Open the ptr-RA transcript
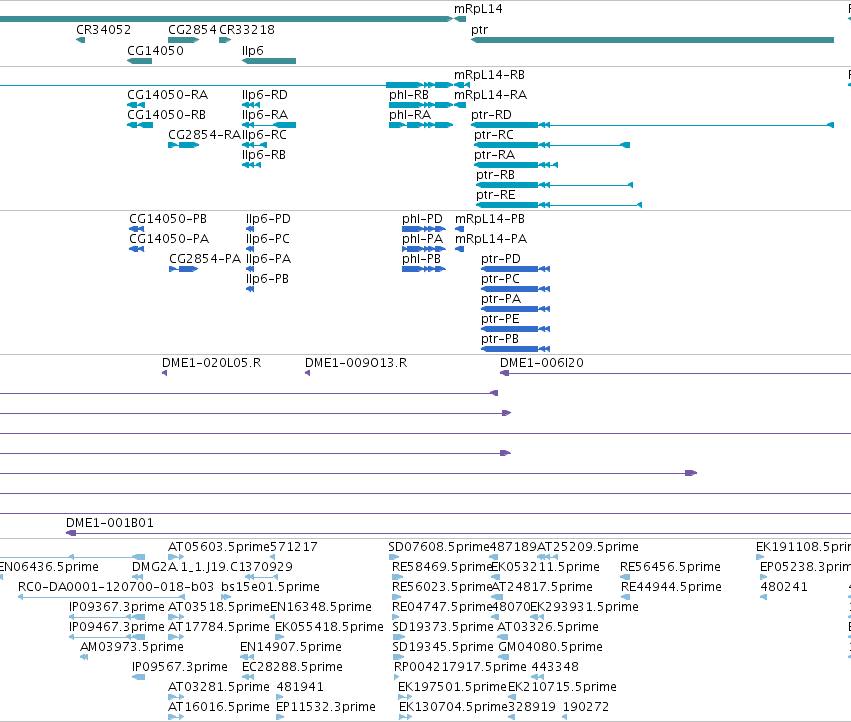 [x=516, y=165]
